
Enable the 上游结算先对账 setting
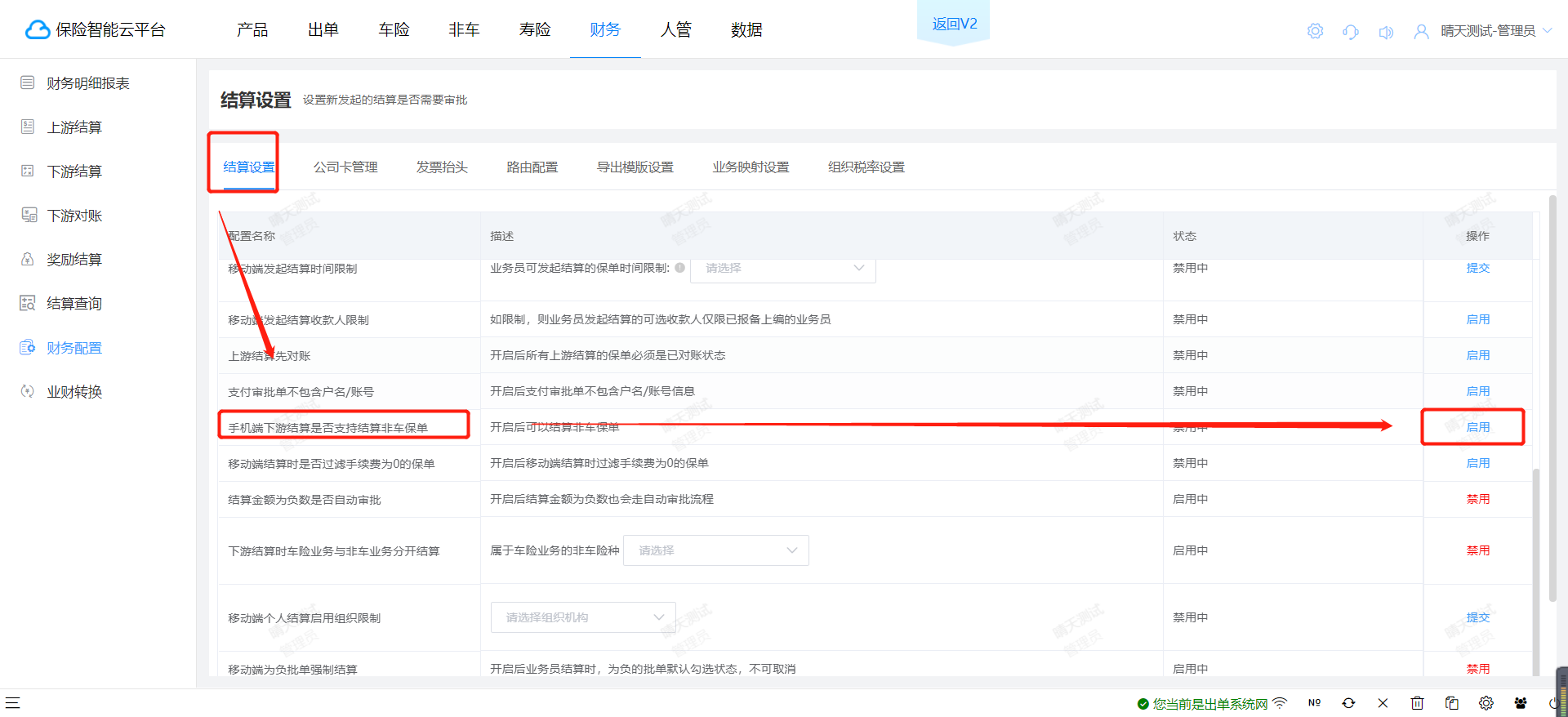1478,355
